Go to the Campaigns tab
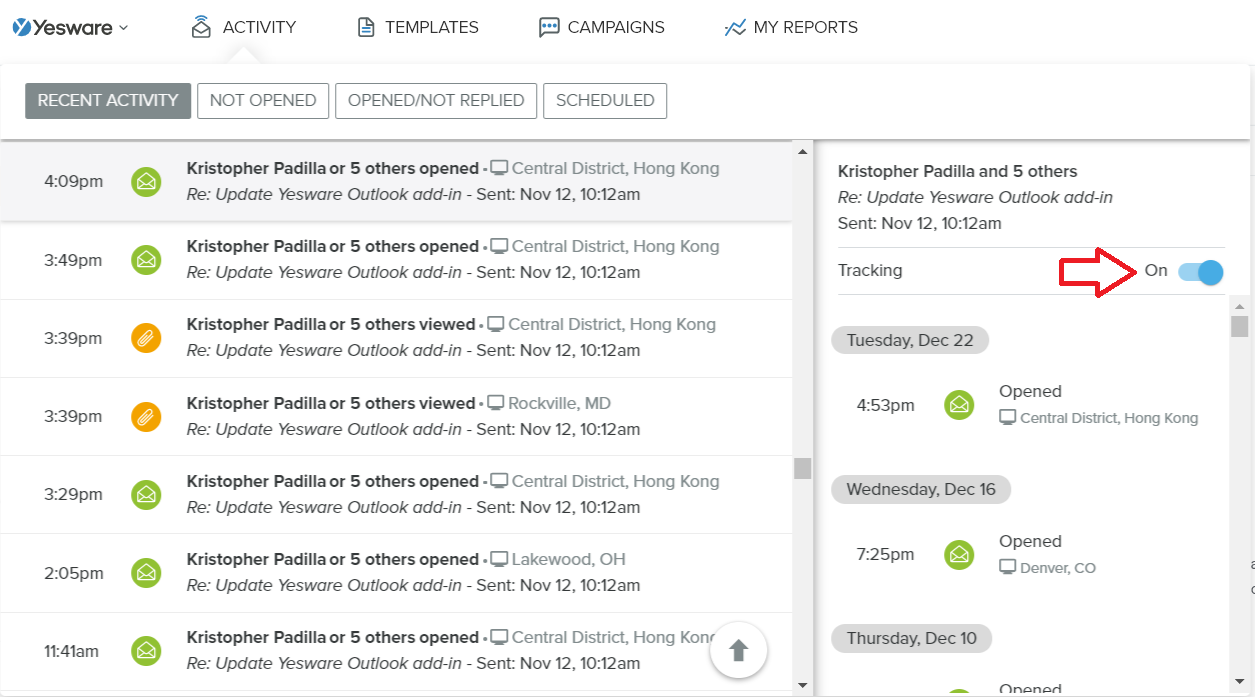The image size is (1255, 697). [601, 28]
